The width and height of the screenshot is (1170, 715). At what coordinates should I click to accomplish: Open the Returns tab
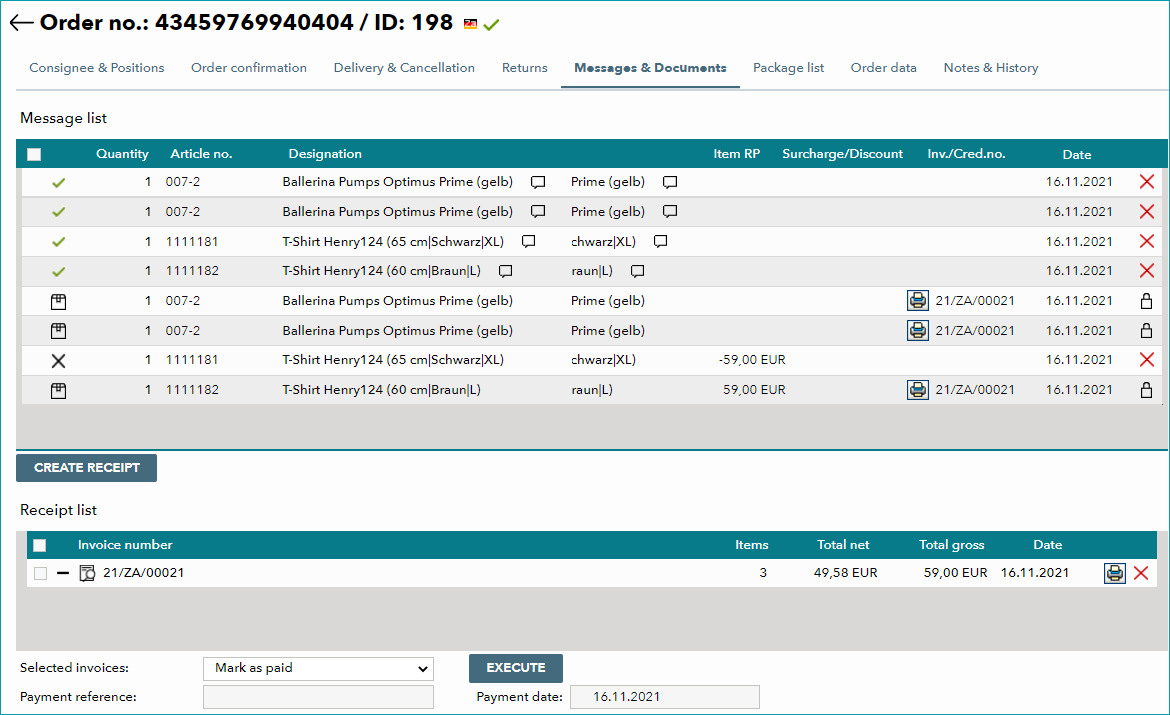pyautogui.click(x=525, y=68)
